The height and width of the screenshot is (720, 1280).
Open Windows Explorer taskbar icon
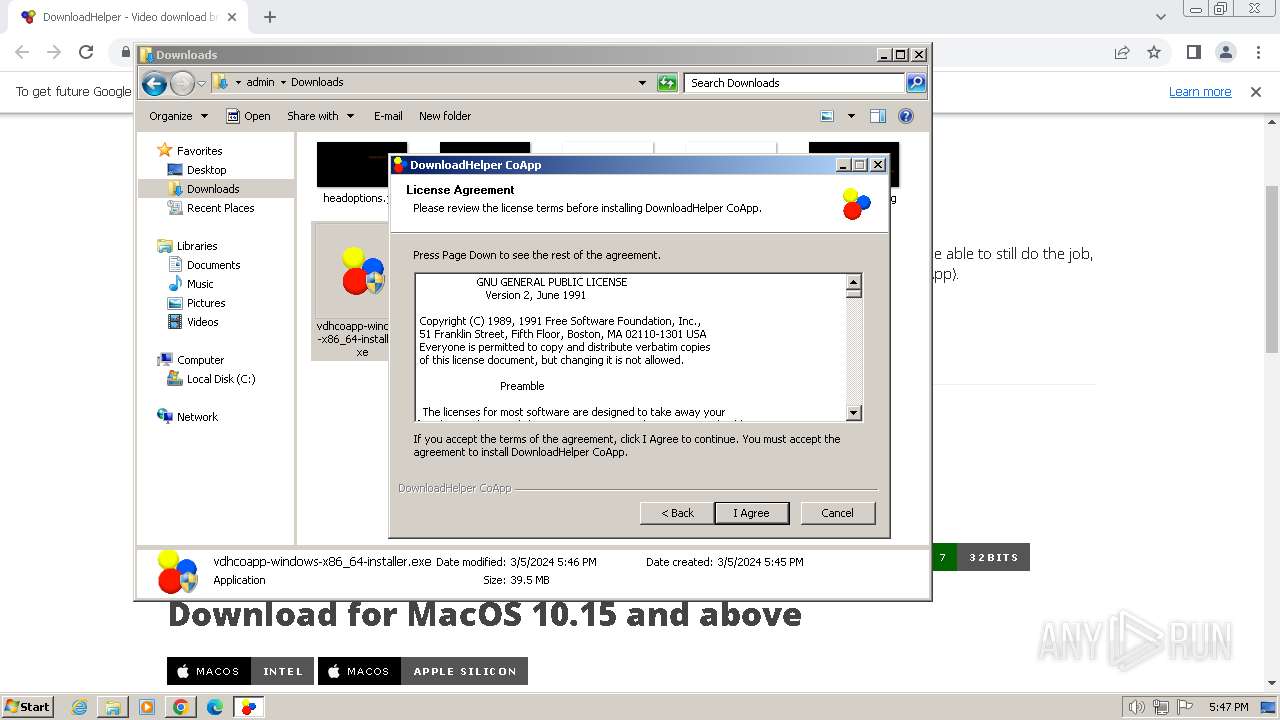[x=113, y=707]
